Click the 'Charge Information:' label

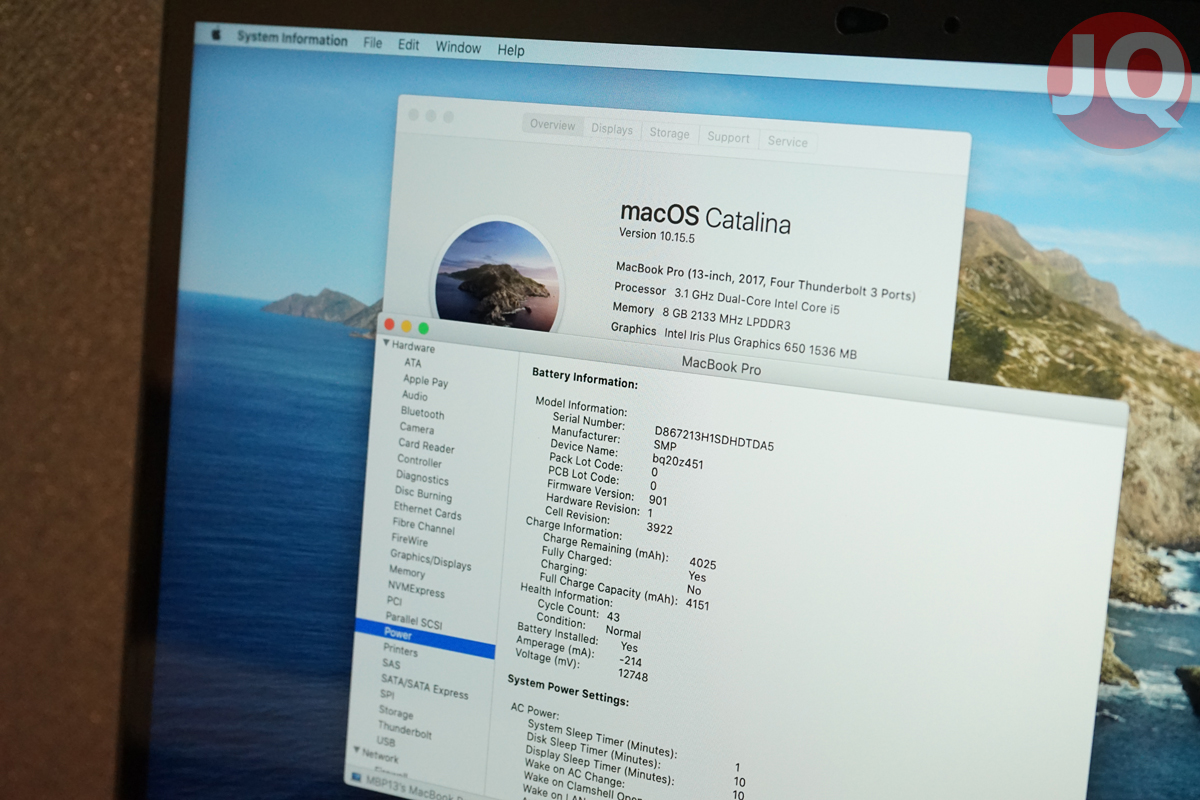(574, 527)
